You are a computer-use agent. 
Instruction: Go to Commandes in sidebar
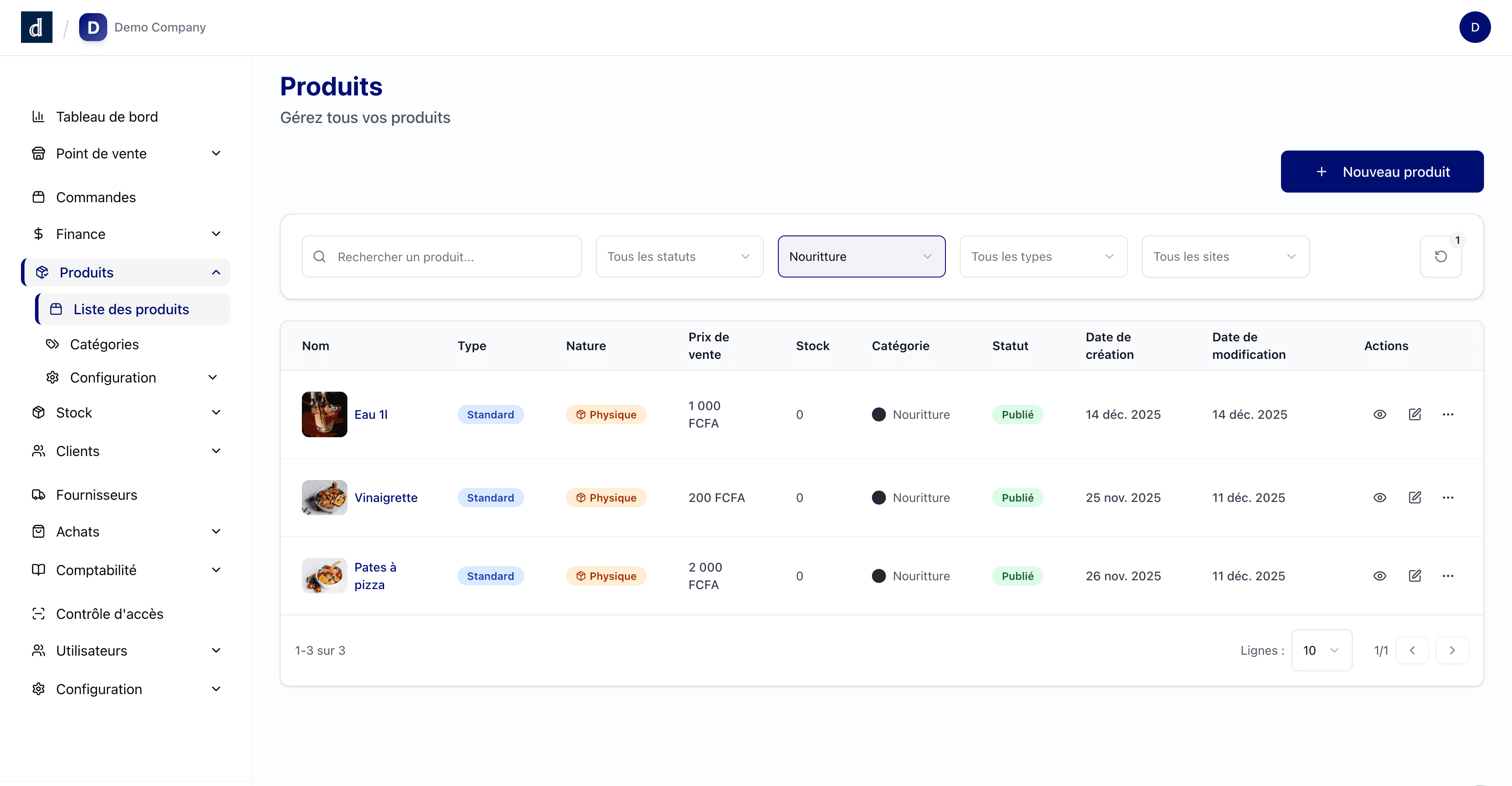point(96,197)
